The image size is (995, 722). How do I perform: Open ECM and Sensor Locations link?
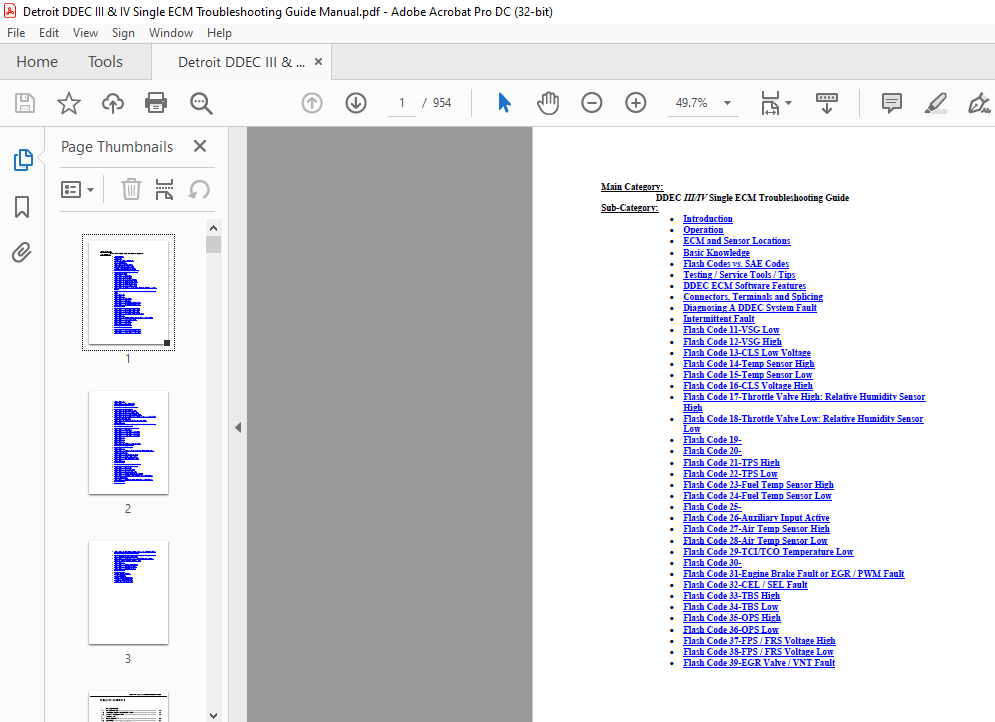[737, 241]
